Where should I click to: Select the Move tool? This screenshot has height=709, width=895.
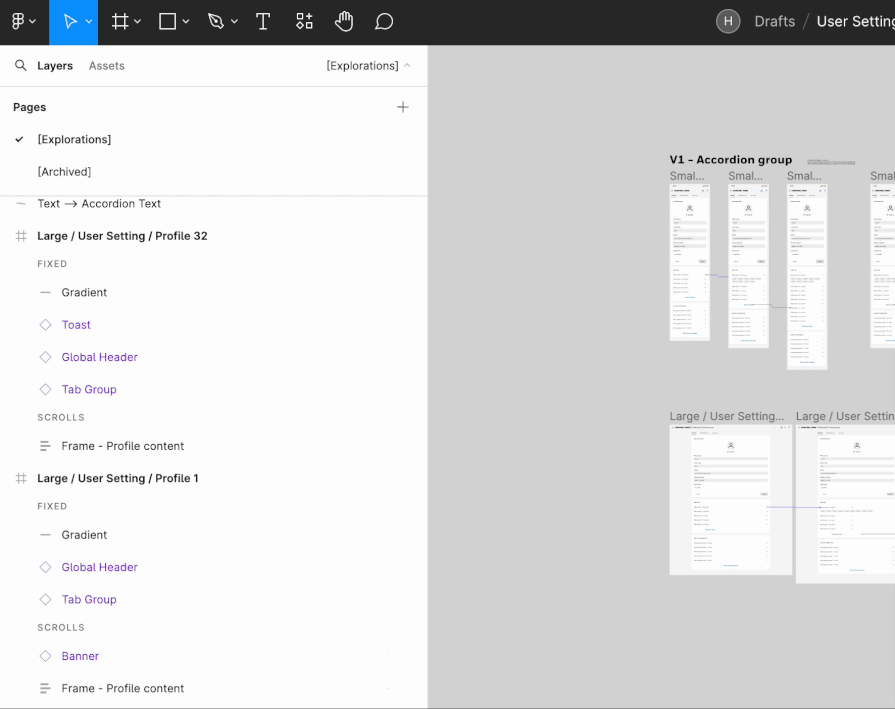pyautogui.click(x=69, y=22)
